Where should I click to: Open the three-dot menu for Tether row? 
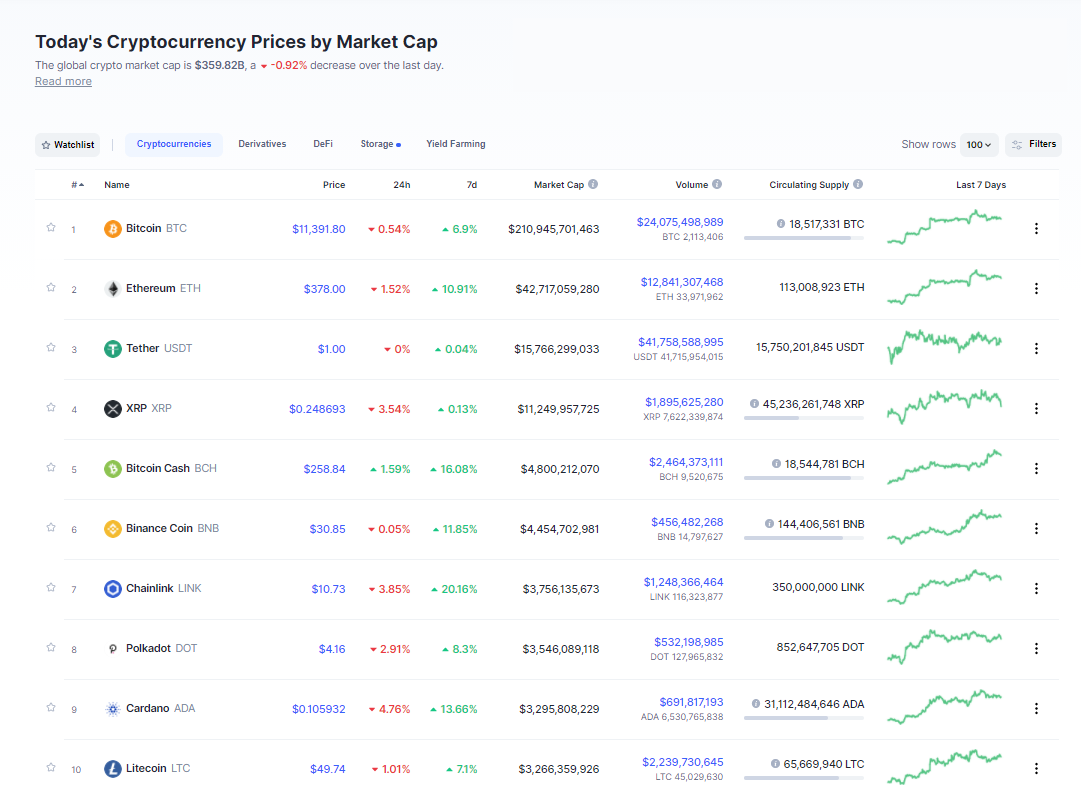[1036, 348]
